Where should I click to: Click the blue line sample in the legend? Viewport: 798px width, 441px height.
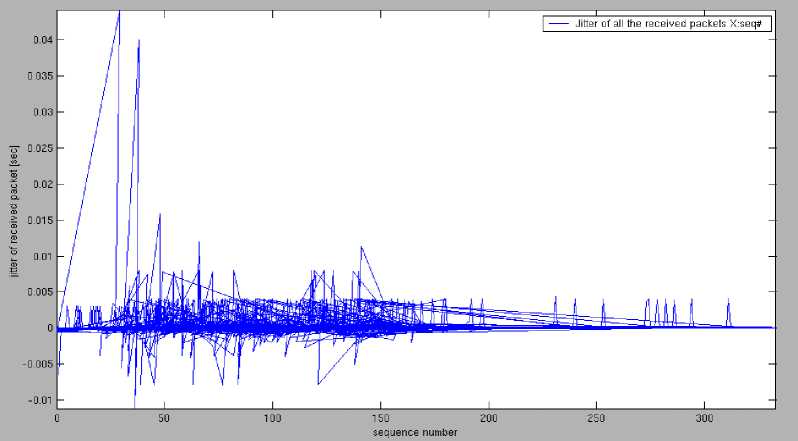558,24
